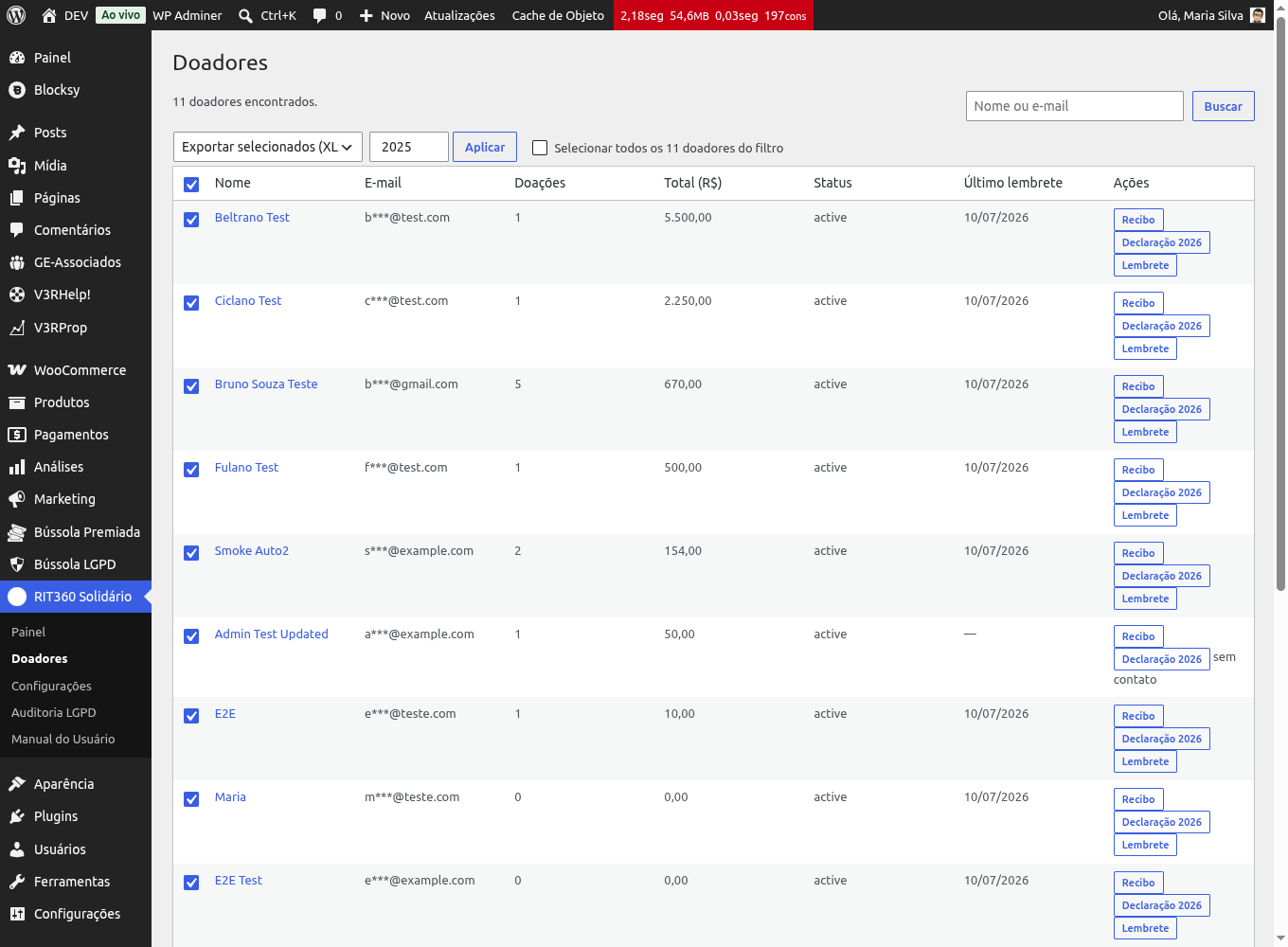Open the Smoke Auto2 donor link

(251, 550)
